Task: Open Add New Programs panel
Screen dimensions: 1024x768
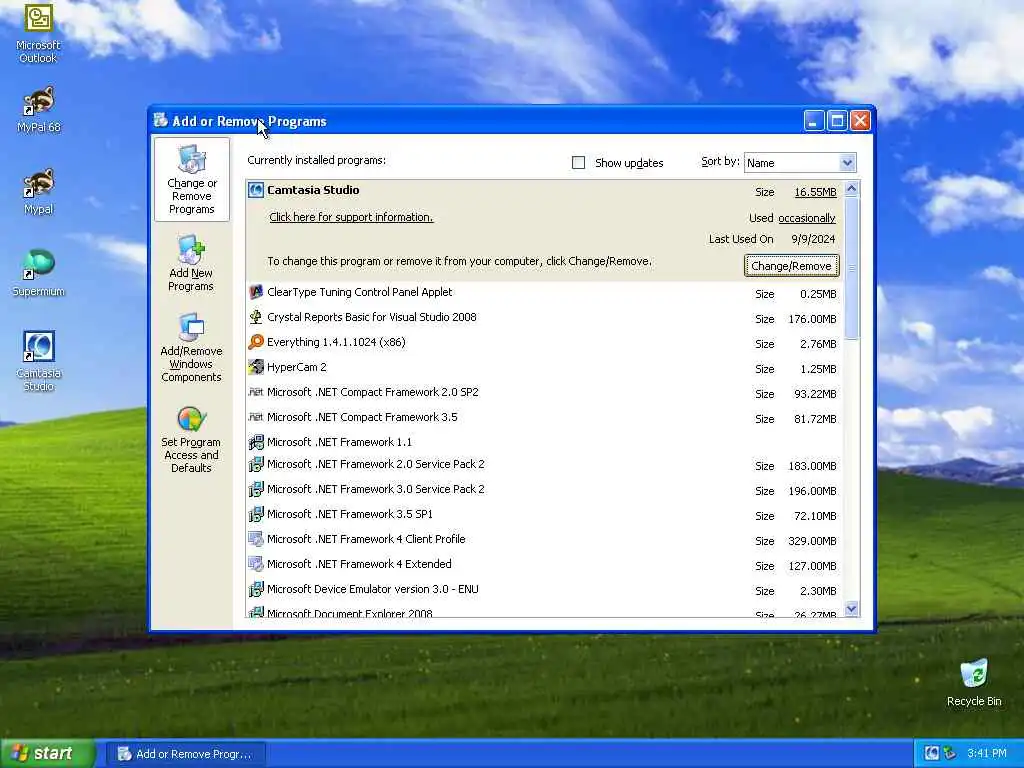Action: [191, 263]
